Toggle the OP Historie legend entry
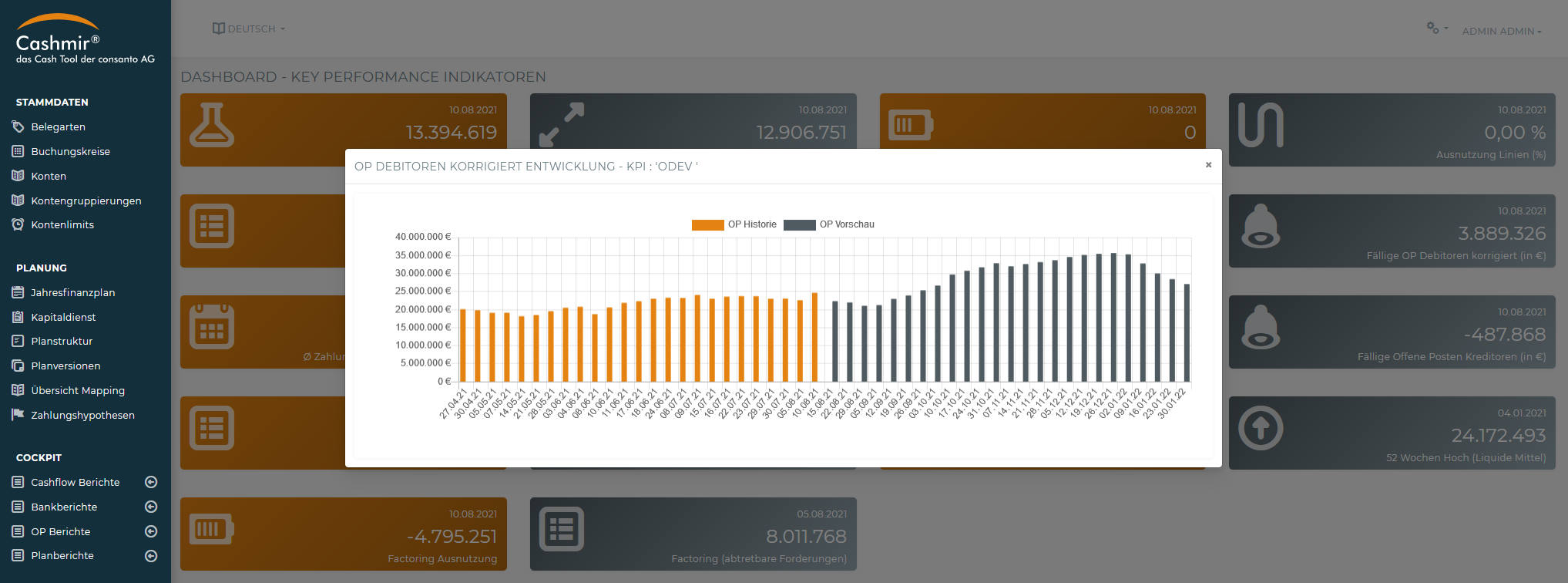The width and height of the screenshot is (1568, 583). coord(734,224)
